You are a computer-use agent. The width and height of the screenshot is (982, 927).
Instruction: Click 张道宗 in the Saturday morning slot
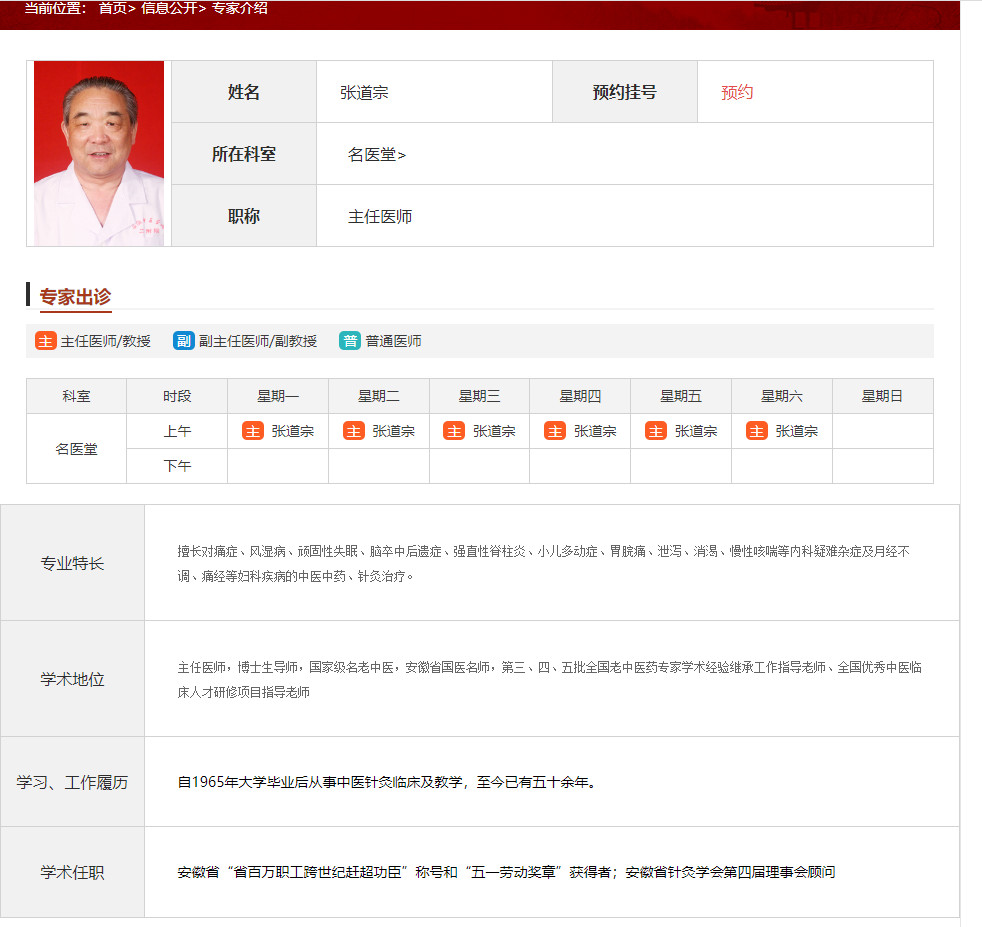click(x=797, y=431)
